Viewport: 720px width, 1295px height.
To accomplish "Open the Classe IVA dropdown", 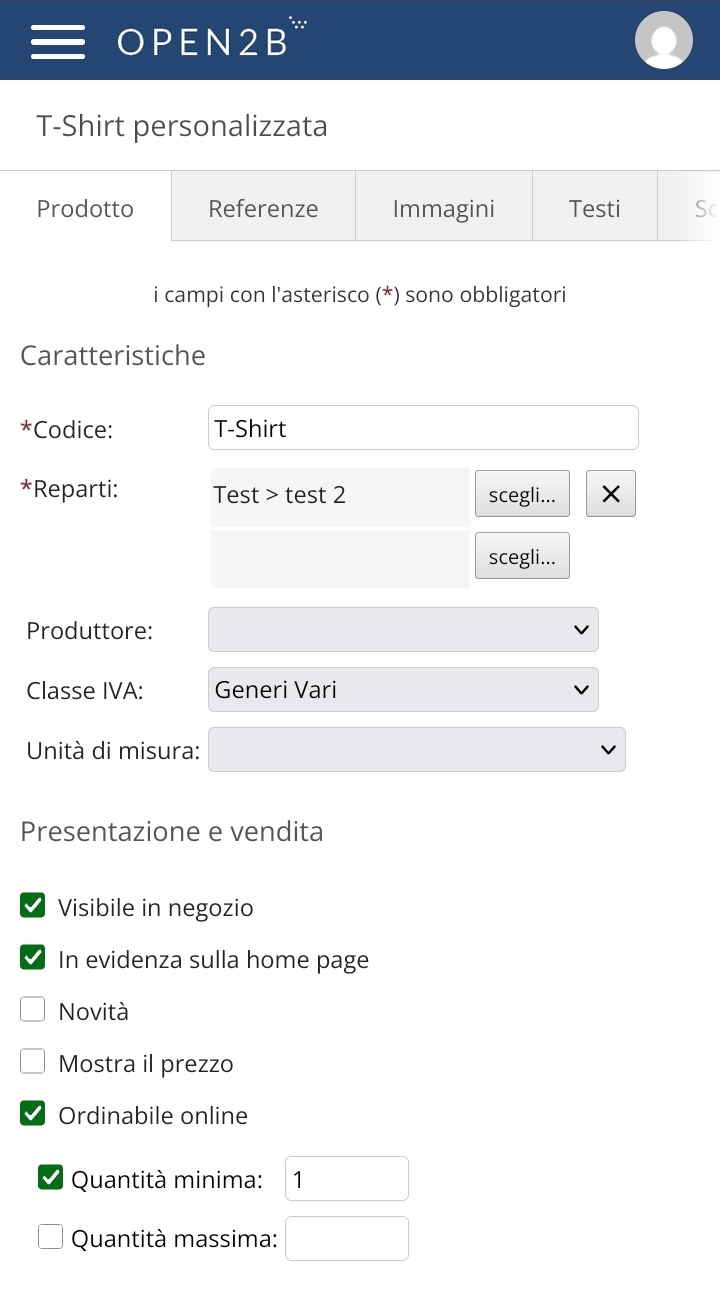I will click(x=403, y=689).
